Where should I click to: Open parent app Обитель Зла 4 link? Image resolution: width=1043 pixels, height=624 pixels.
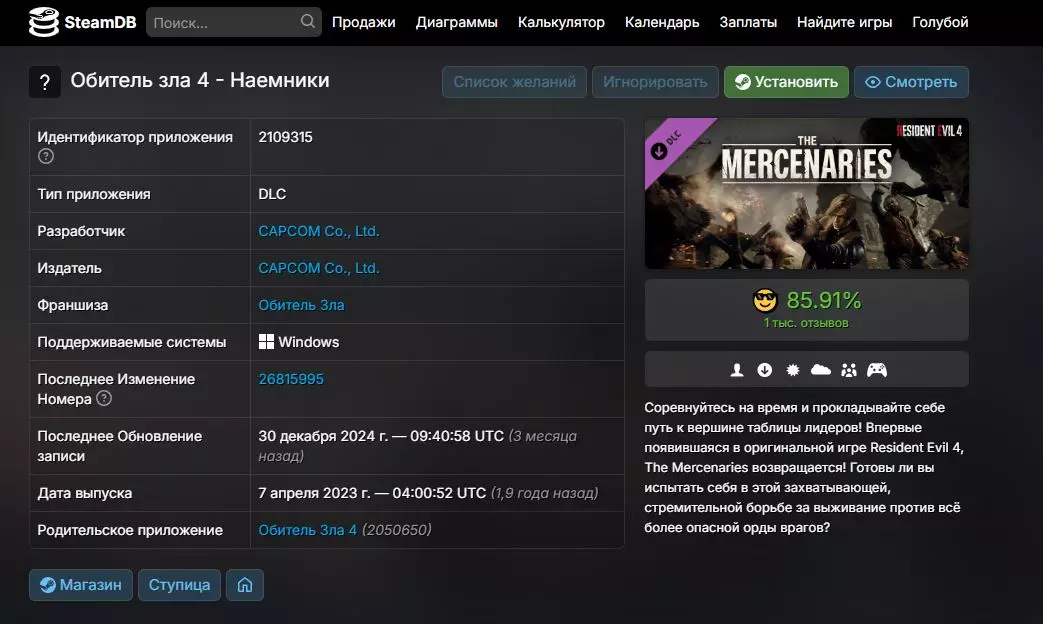(x=307, y=530)
